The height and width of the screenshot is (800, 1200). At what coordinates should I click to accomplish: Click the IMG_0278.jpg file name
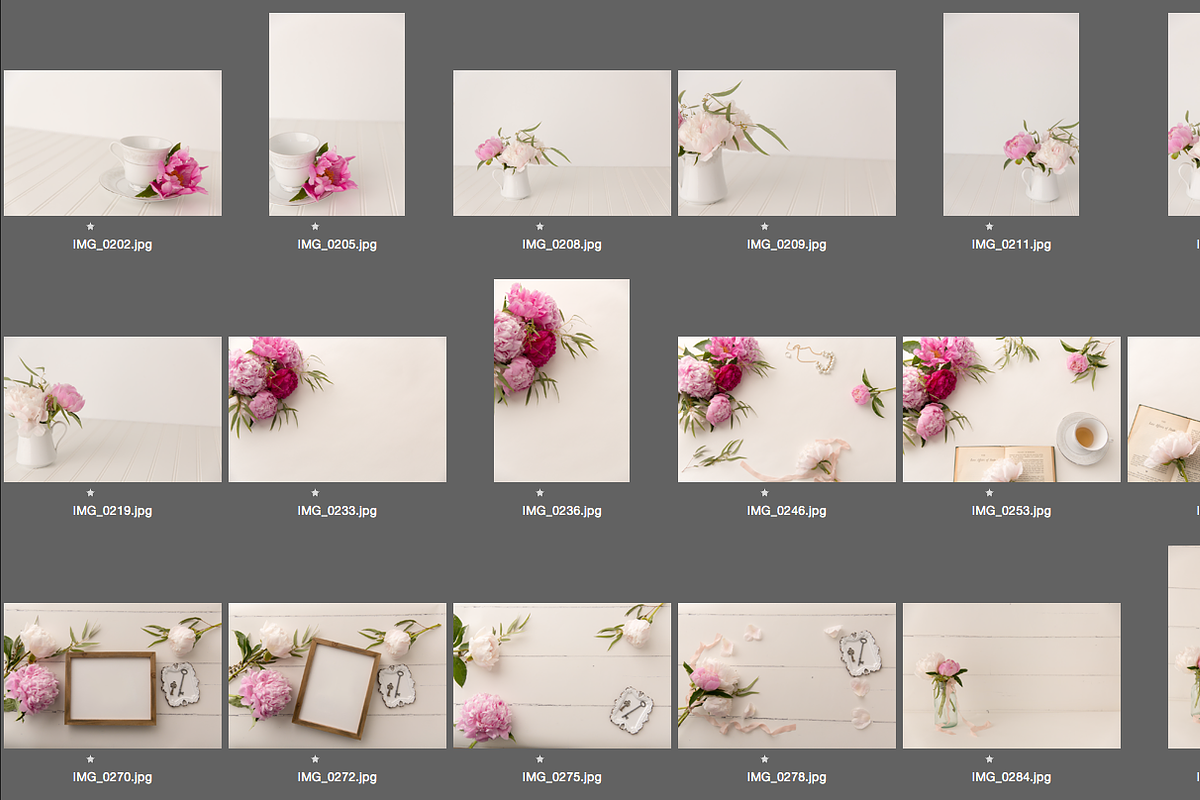[787, 777]
